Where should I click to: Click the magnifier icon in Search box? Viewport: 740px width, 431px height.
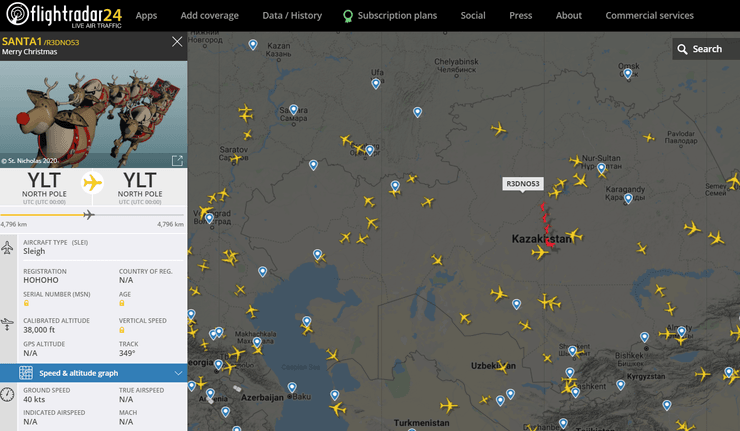[682, 49]
